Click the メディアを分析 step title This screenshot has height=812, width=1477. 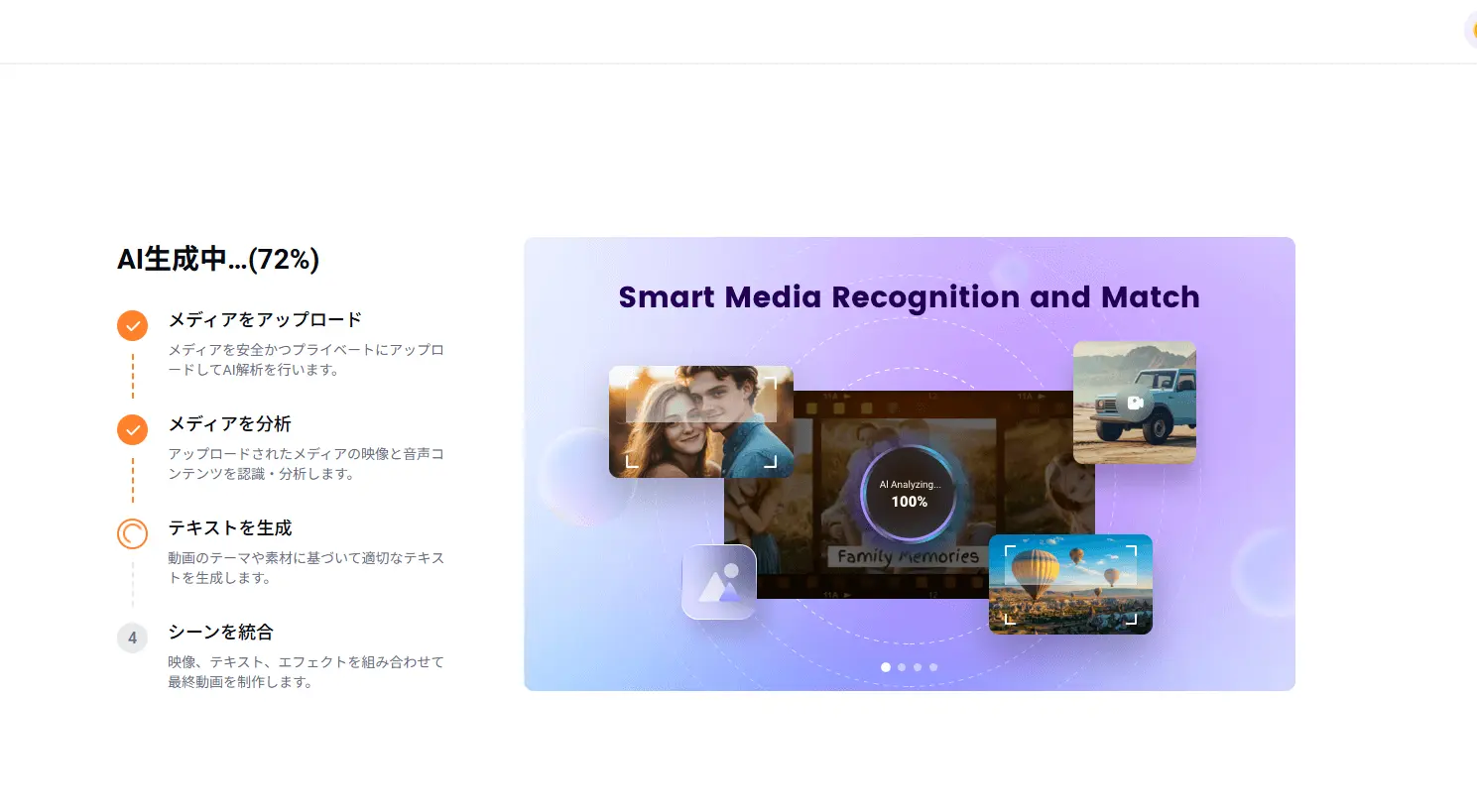(229, 424)
